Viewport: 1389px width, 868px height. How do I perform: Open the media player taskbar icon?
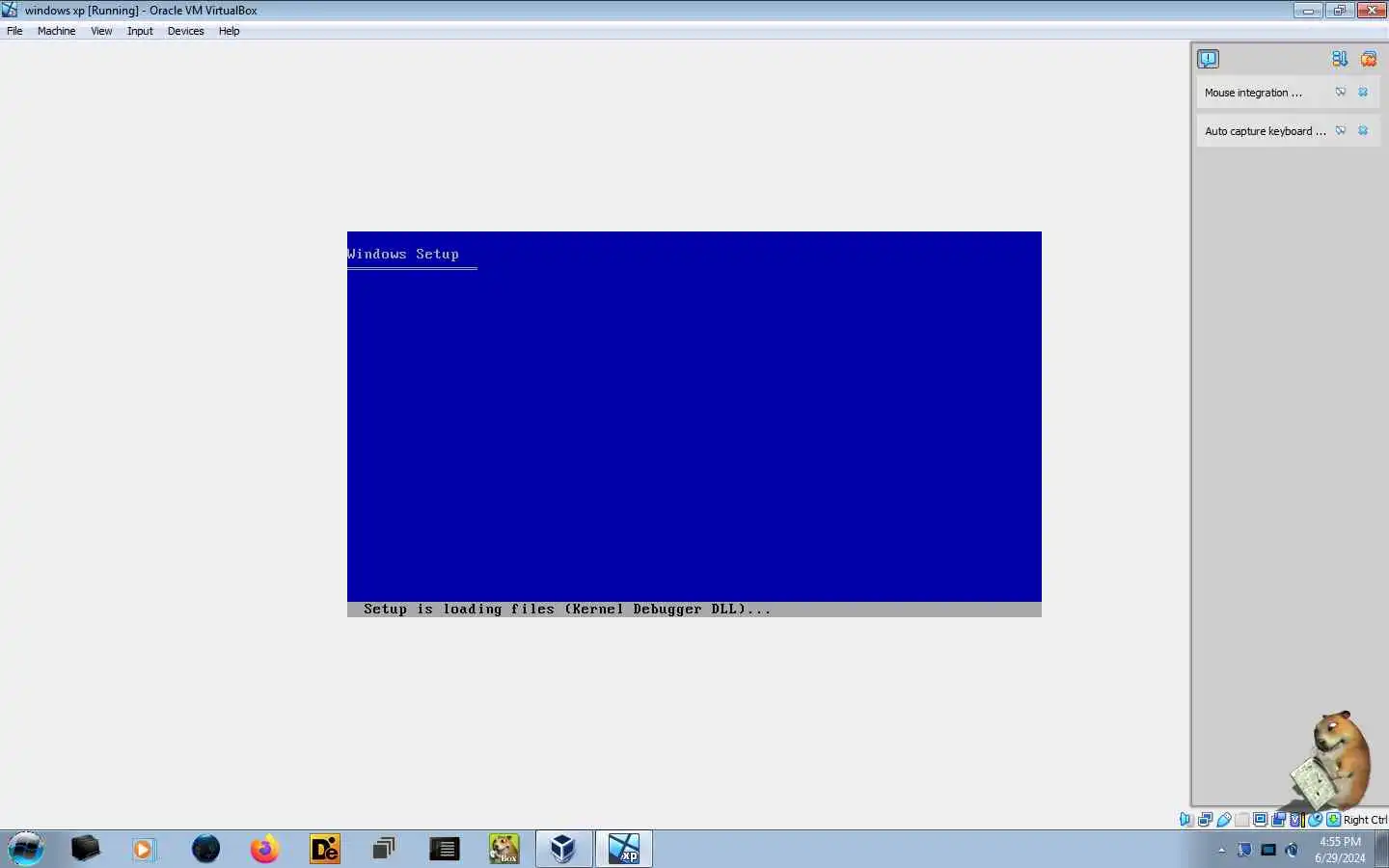[x=144, y=849]
